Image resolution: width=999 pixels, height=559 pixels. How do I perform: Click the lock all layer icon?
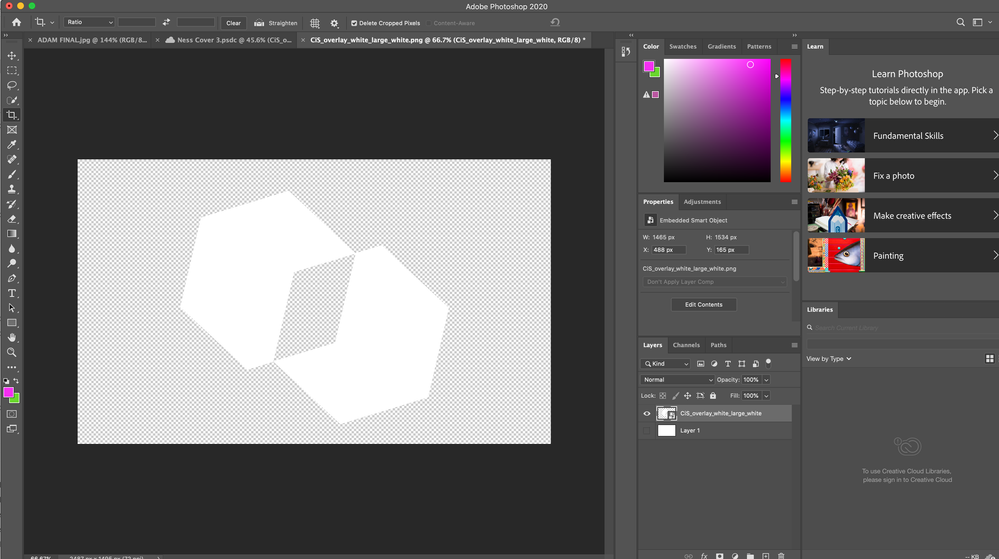(713, 396)
